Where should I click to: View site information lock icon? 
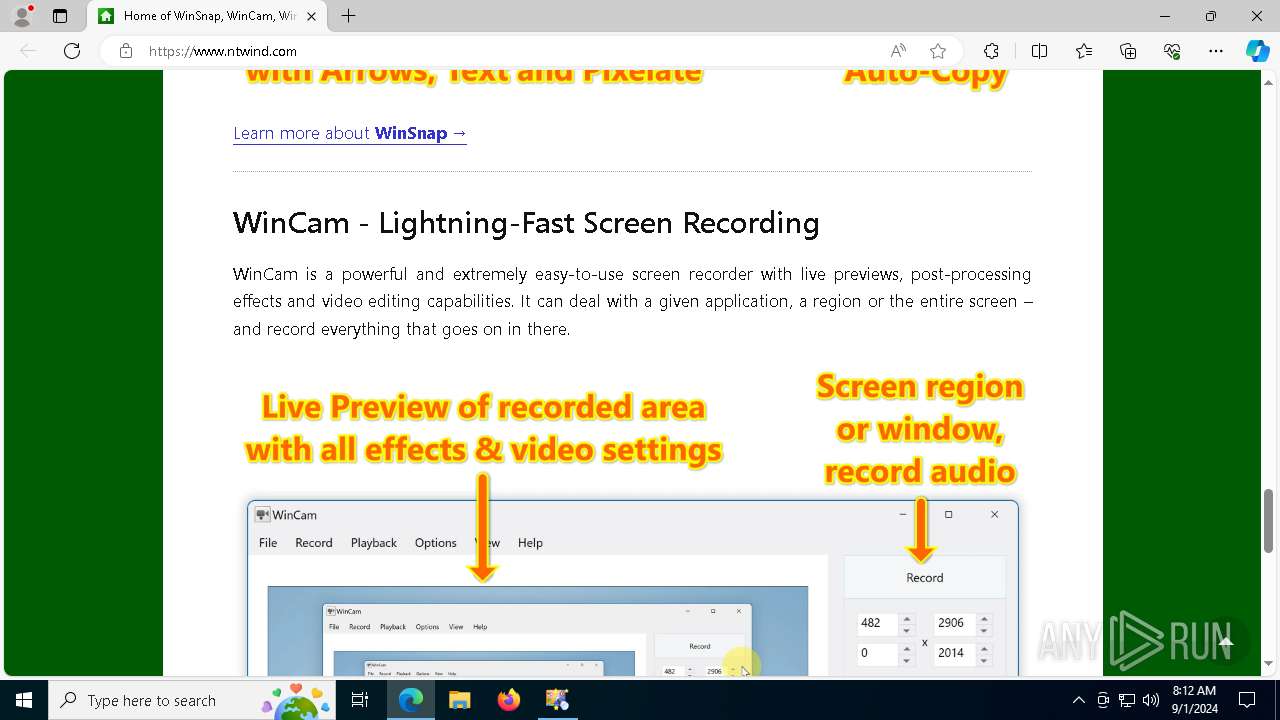(126, 51)
